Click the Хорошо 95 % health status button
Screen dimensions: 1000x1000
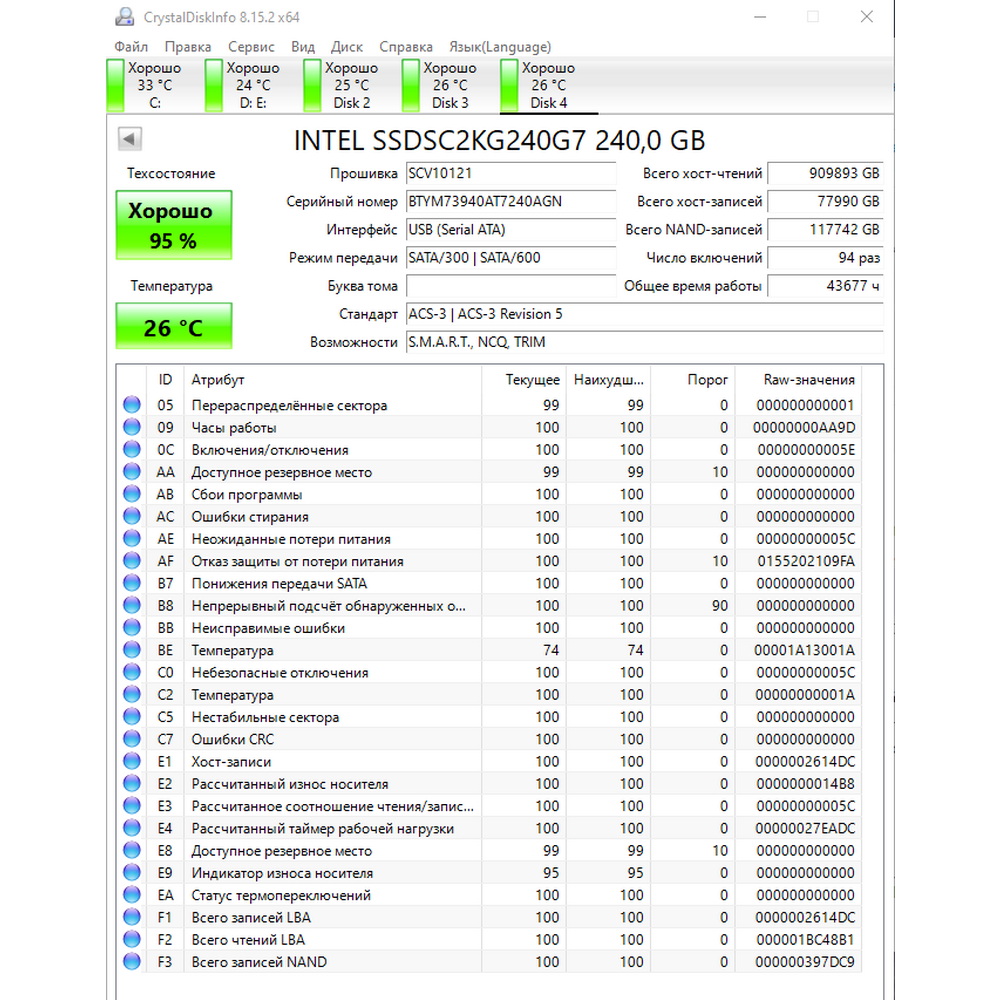coord(173,225)
